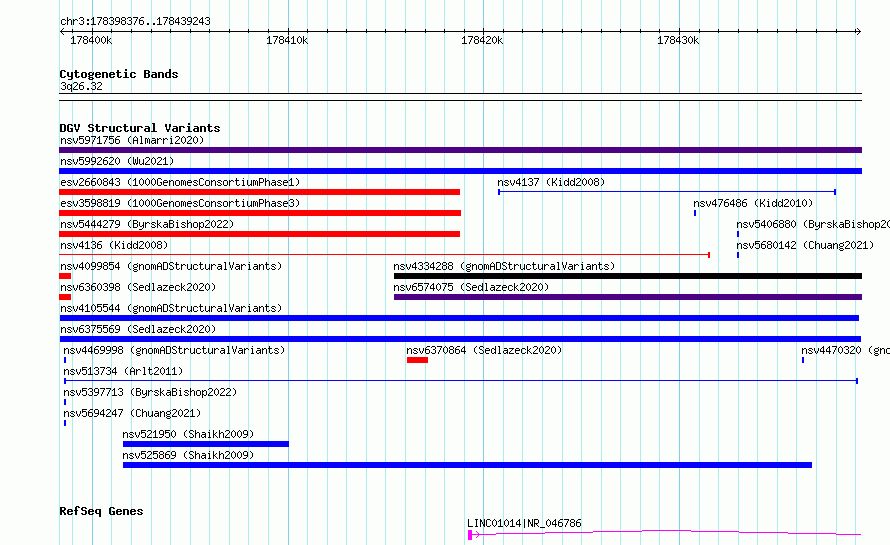This screenshot has width=890, height=545.
Task: Click the nsv4469998 (gnomADStructuralVariants) label
Action: (174, 350)
